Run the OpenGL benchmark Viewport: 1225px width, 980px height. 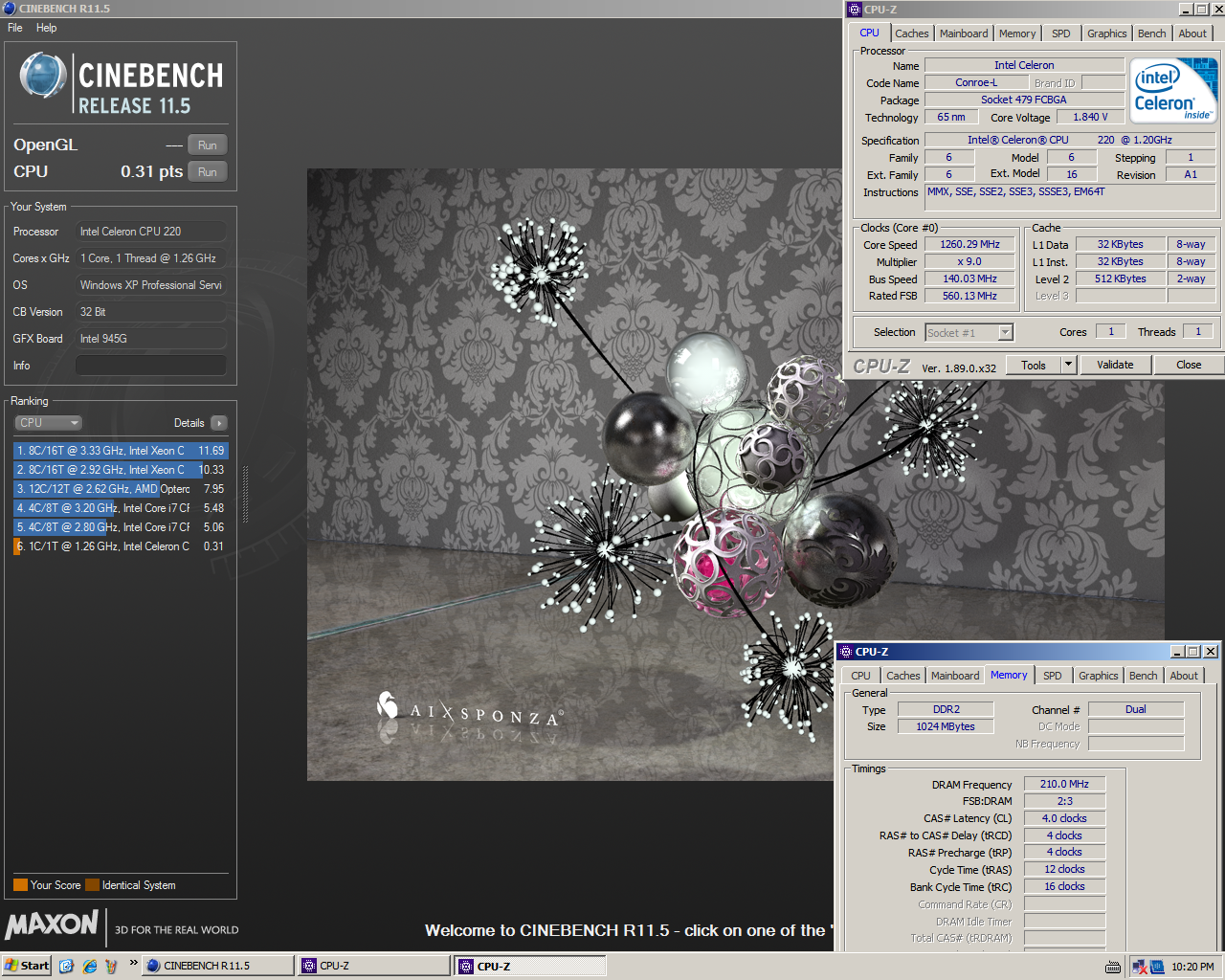(208, 145)
